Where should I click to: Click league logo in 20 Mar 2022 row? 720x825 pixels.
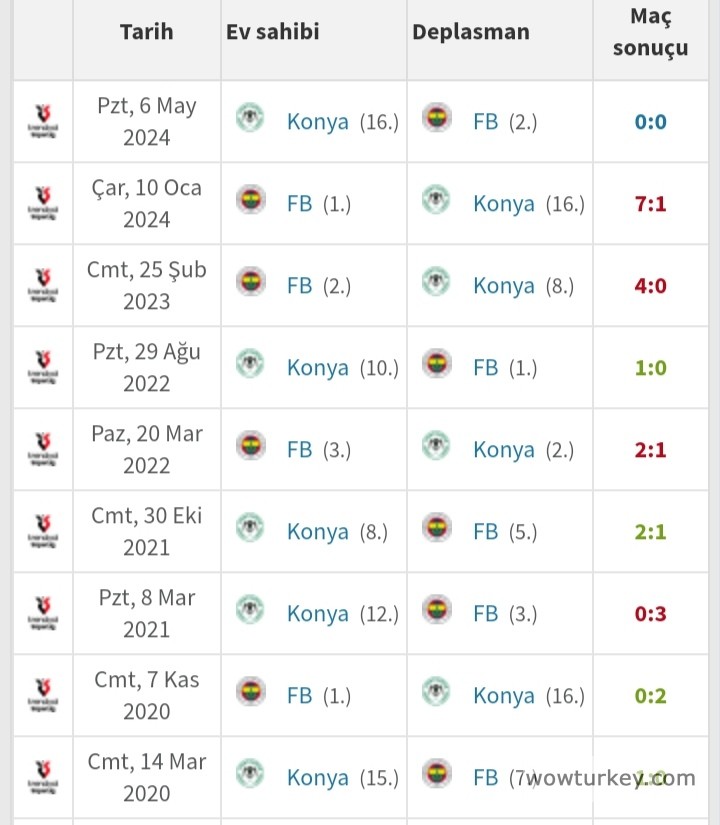pyautogui.click(x=43, y=450)
